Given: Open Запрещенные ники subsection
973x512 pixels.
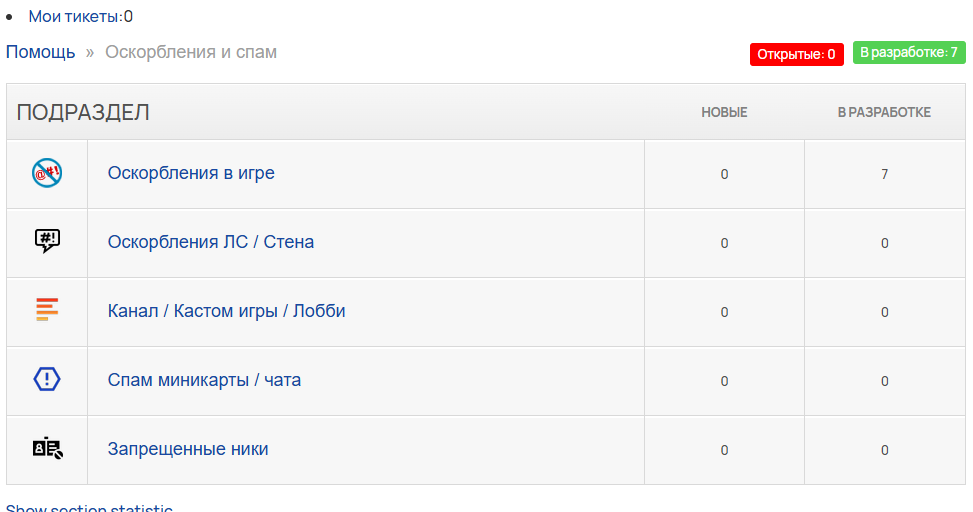Looking at the screenshot, I should click(188, 449).
